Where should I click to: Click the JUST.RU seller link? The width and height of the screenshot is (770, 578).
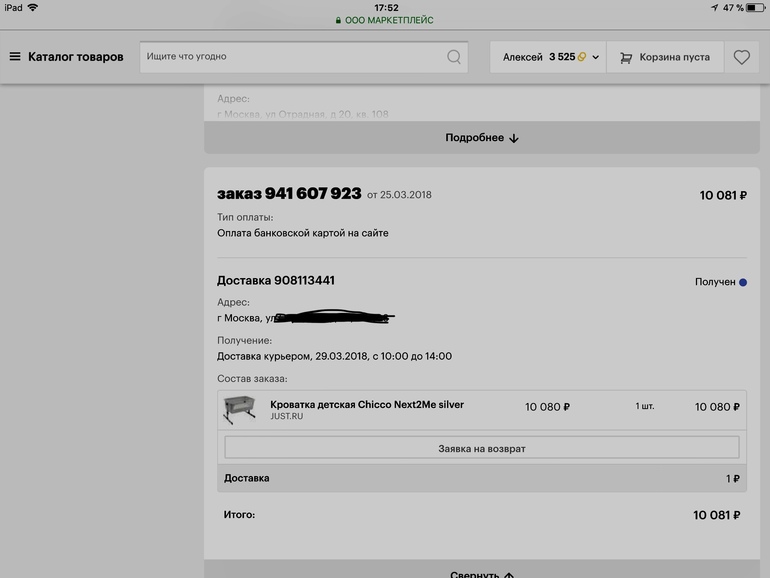pyautogui.click(x=286, y=417)
